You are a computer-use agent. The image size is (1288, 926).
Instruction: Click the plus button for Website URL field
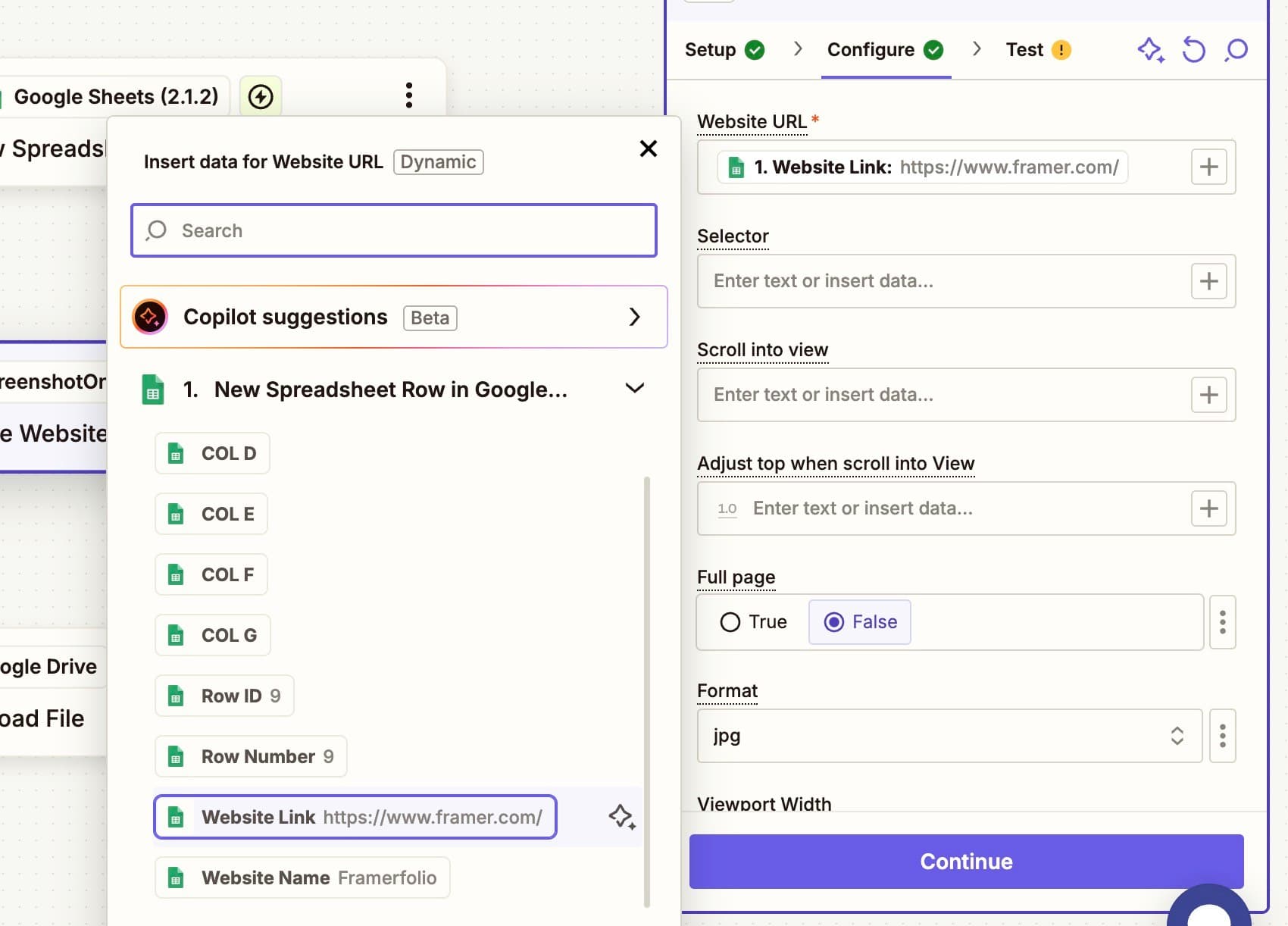(x=1209, y=167)
